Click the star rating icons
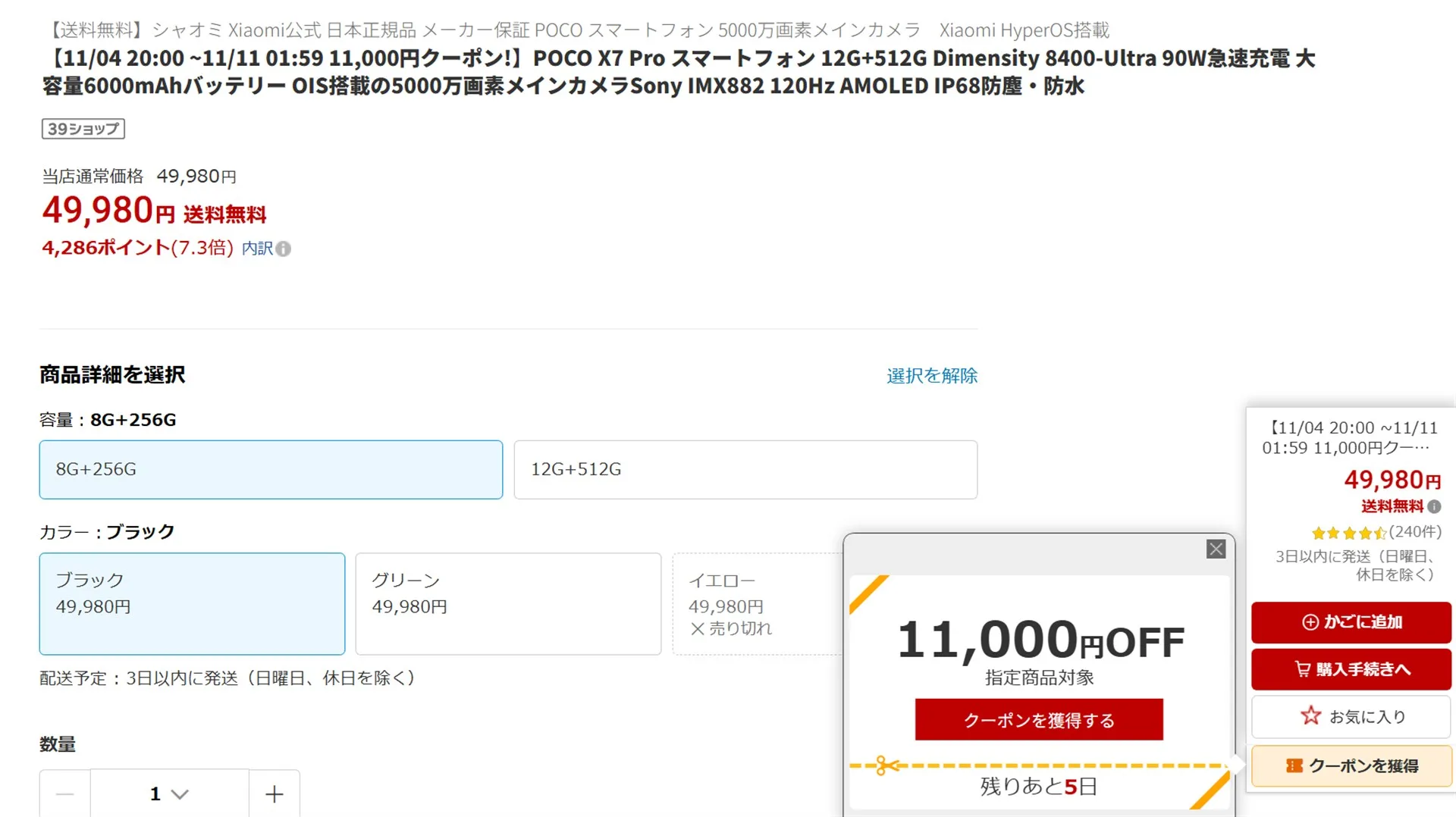Viewport: 1456px width, 817px height. coord(1348,534)
